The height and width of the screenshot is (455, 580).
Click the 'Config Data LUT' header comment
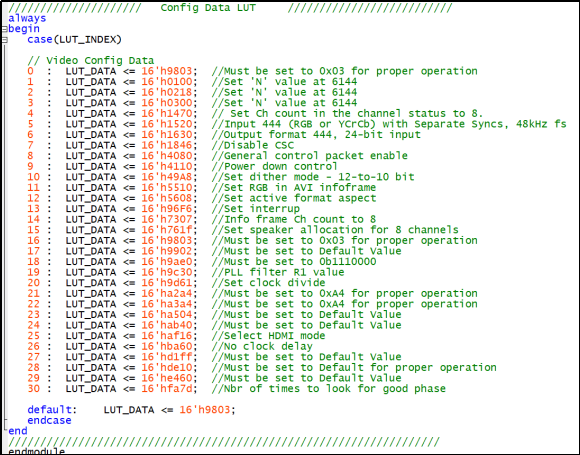pos(208,8)
